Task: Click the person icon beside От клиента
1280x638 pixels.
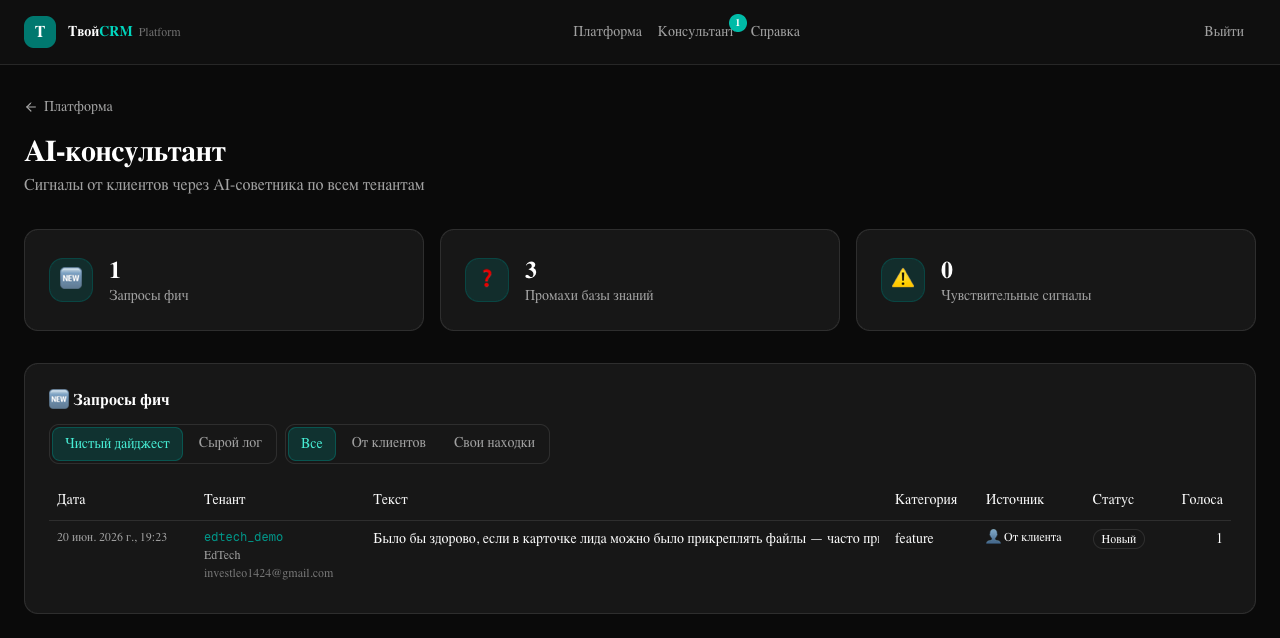Action: 993,537
